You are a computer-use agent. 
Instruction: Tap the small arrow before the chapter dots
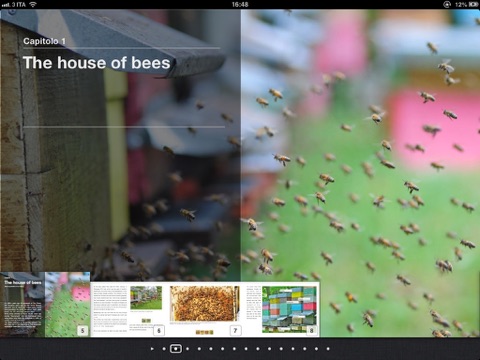[152, 349]
